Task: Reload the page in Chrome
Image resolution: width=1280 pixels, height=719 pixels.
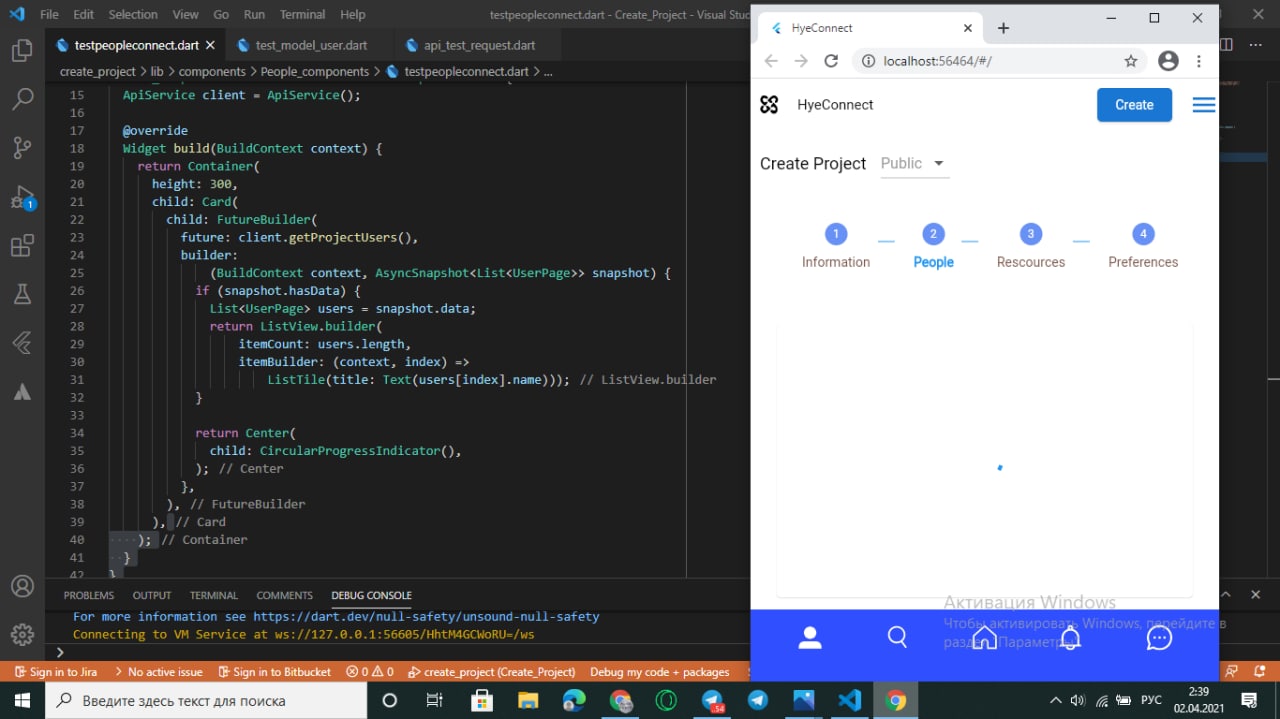Action: pyautogui.click(x=831, y=61)
